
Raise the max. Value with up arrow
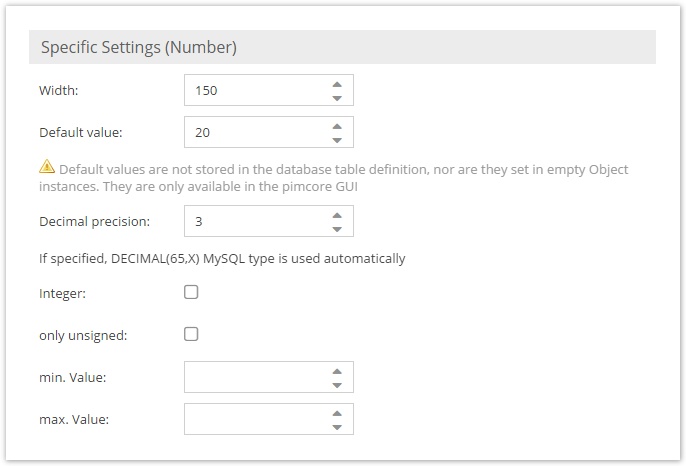337,412
